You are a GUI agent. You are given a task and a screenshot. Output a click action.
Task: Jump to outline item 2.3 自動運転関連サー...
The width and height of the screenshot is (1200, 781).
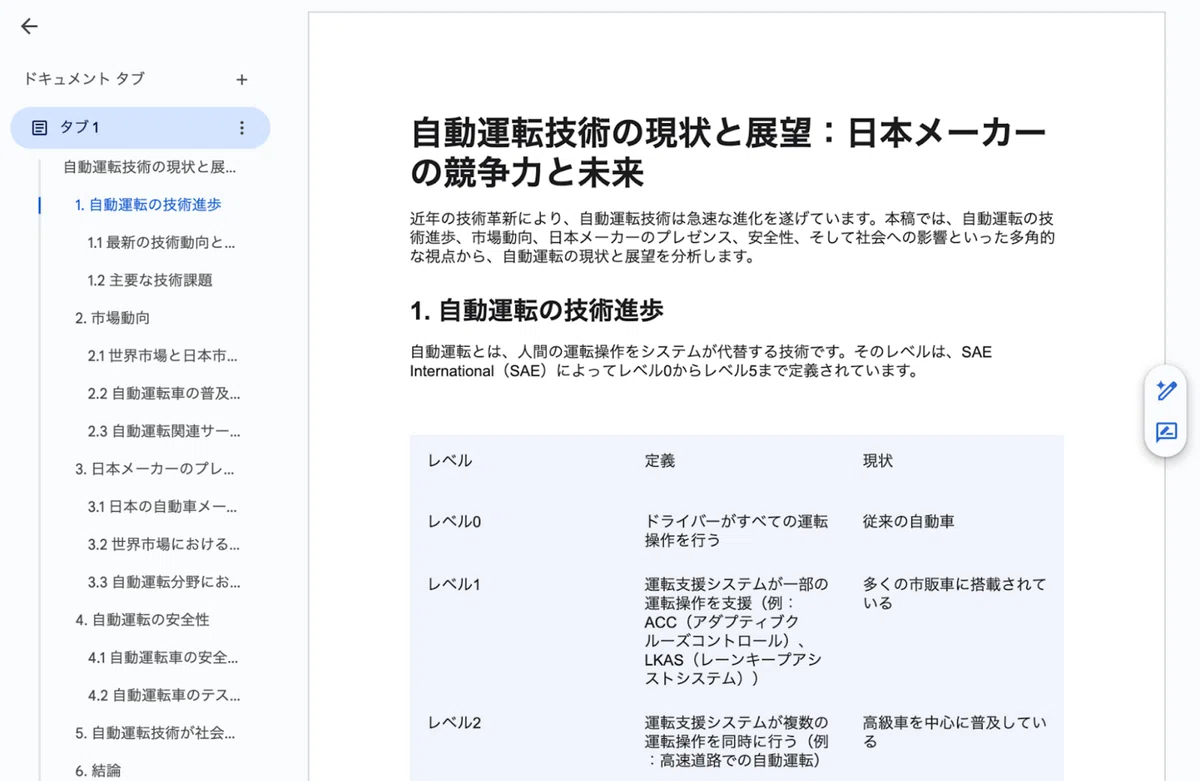164,433
